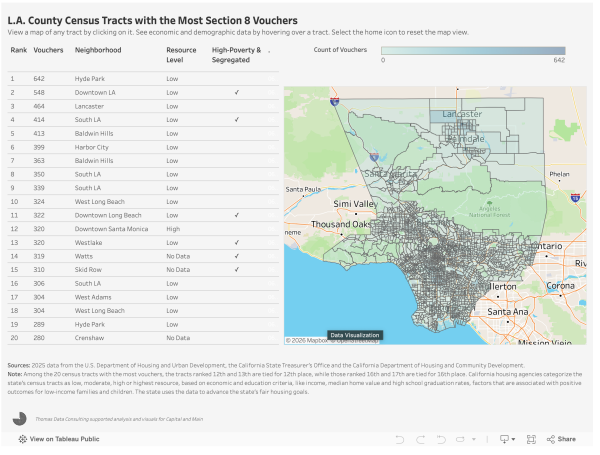Click the Phelan label on the map
The width and height of the screenshot is (600, 455).
pos(559,174)
